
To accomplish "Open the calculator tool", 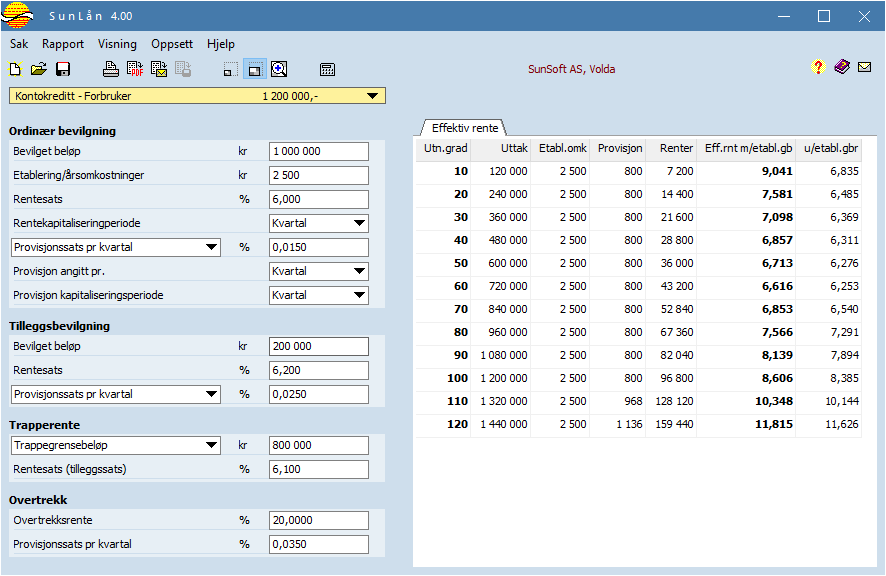I will 327,69.
